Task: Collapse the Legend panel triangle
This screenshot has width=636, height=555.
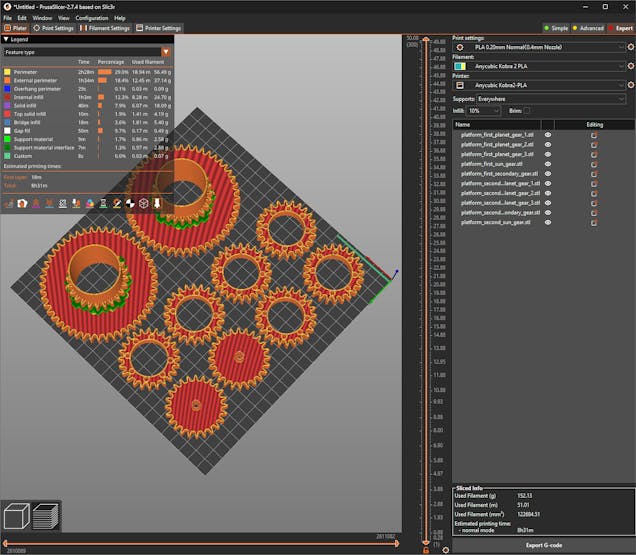Action: tap(6, 39)
